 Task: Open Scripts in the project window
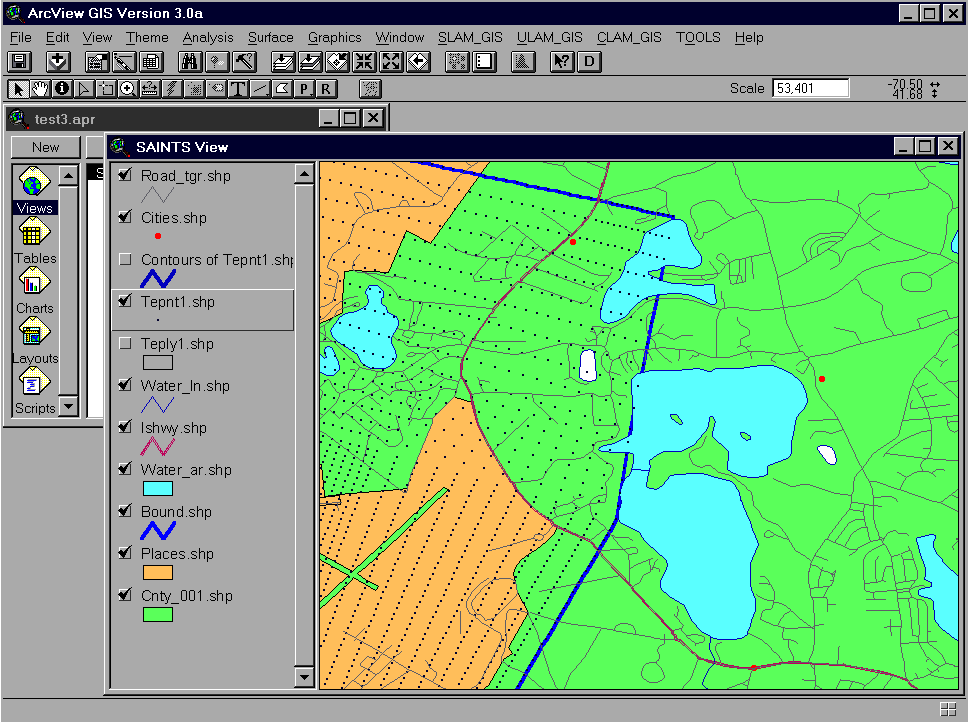pyautogui.click(x=35, y=391)
